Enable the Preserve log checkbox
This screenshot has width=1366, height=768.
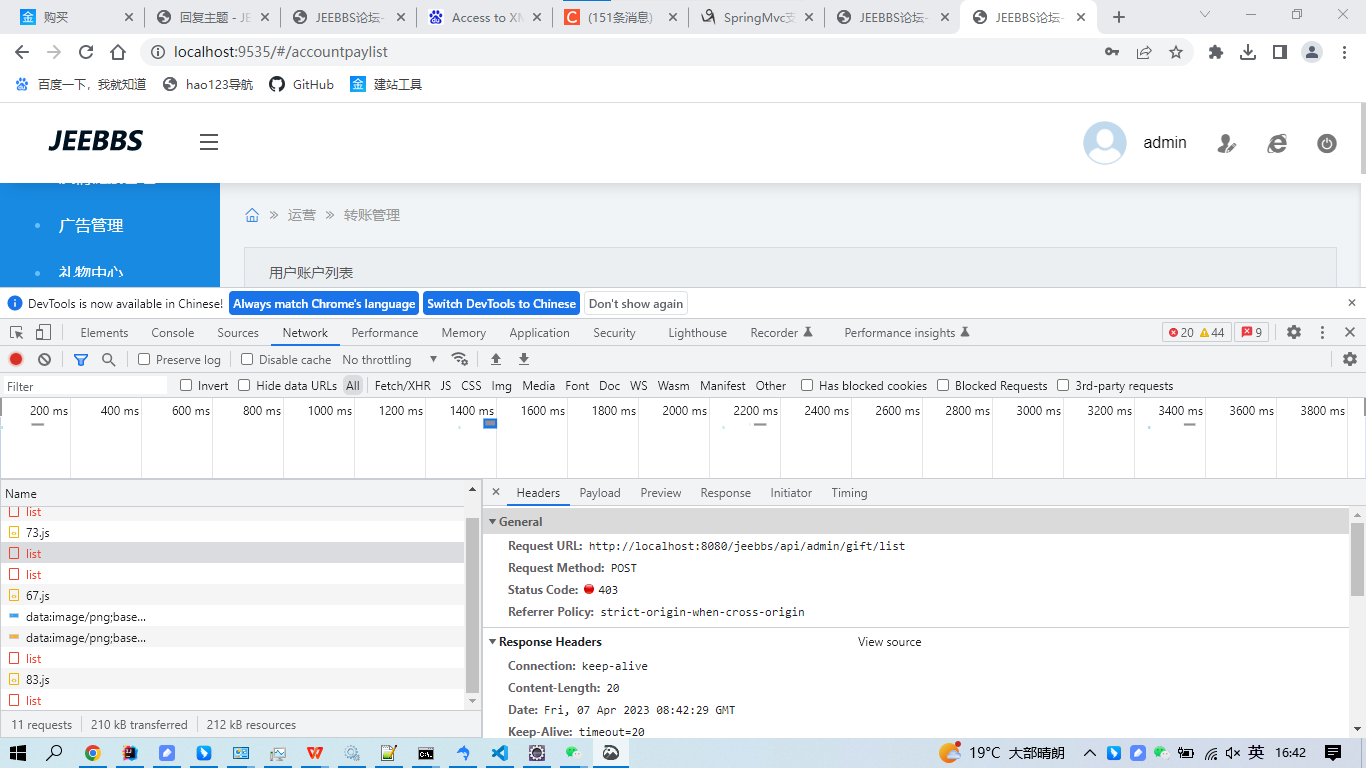pos(144,359)
